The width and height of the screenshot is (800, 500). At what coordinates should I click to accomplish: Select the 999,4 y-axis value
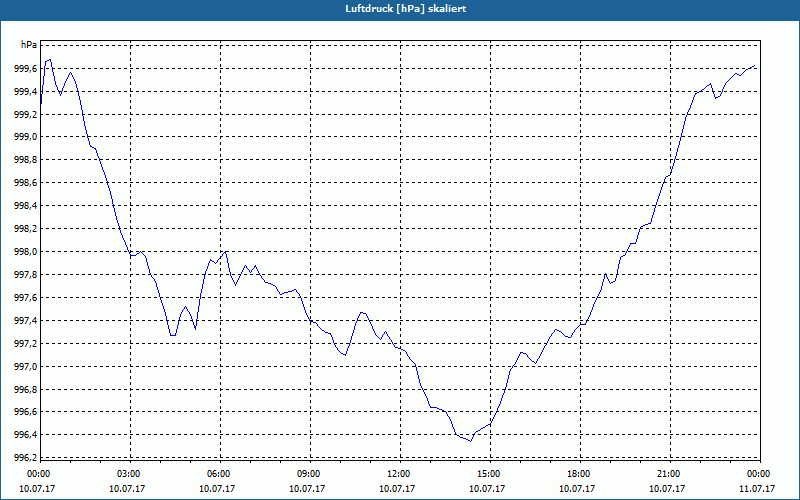[26, 91]
